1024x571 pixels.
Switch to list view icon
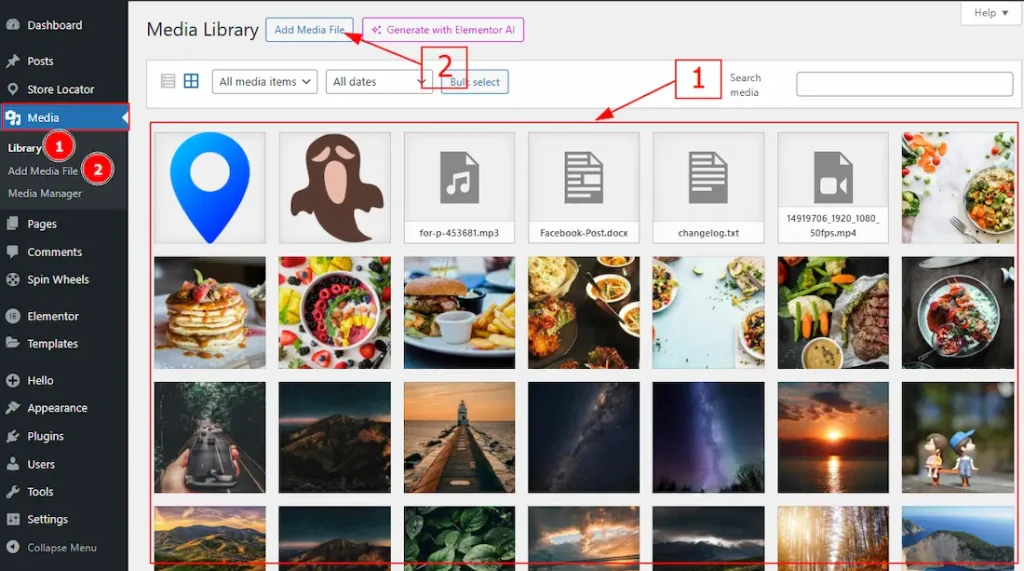coord(168,81)
